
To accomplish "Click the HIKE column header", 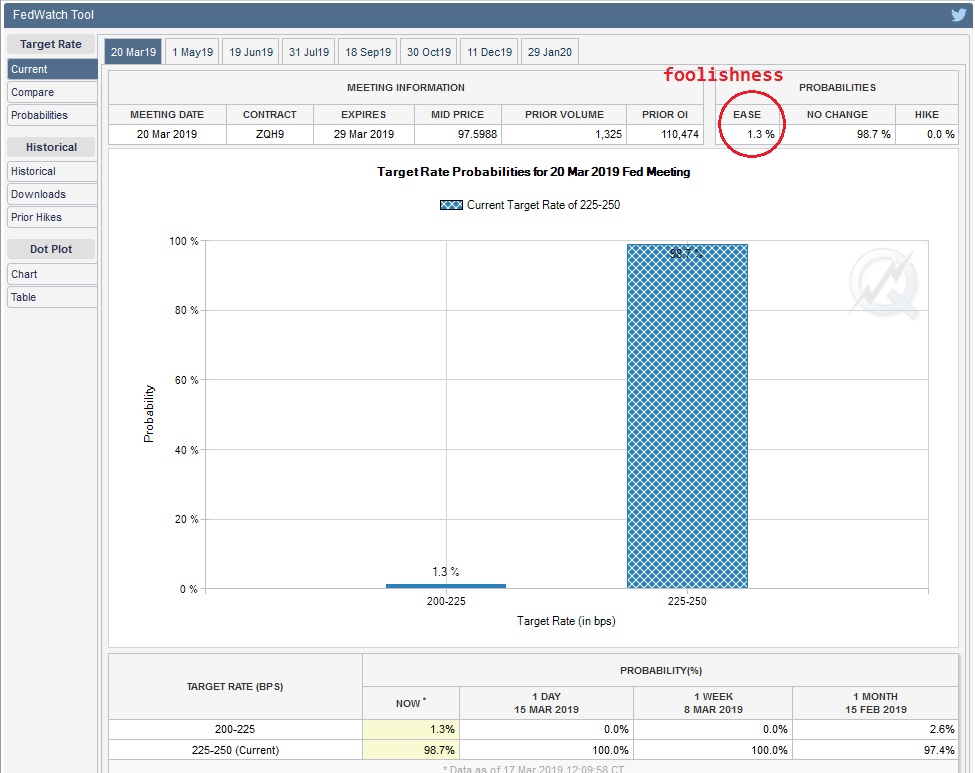I will [x=926, y=114].
